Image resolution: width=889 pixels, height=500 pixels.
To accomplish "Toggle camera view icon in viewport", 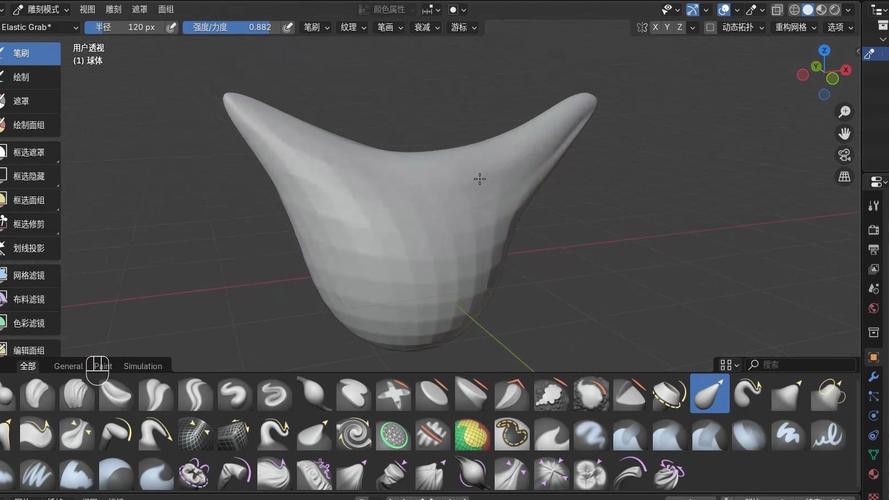I will click(844, 155).
